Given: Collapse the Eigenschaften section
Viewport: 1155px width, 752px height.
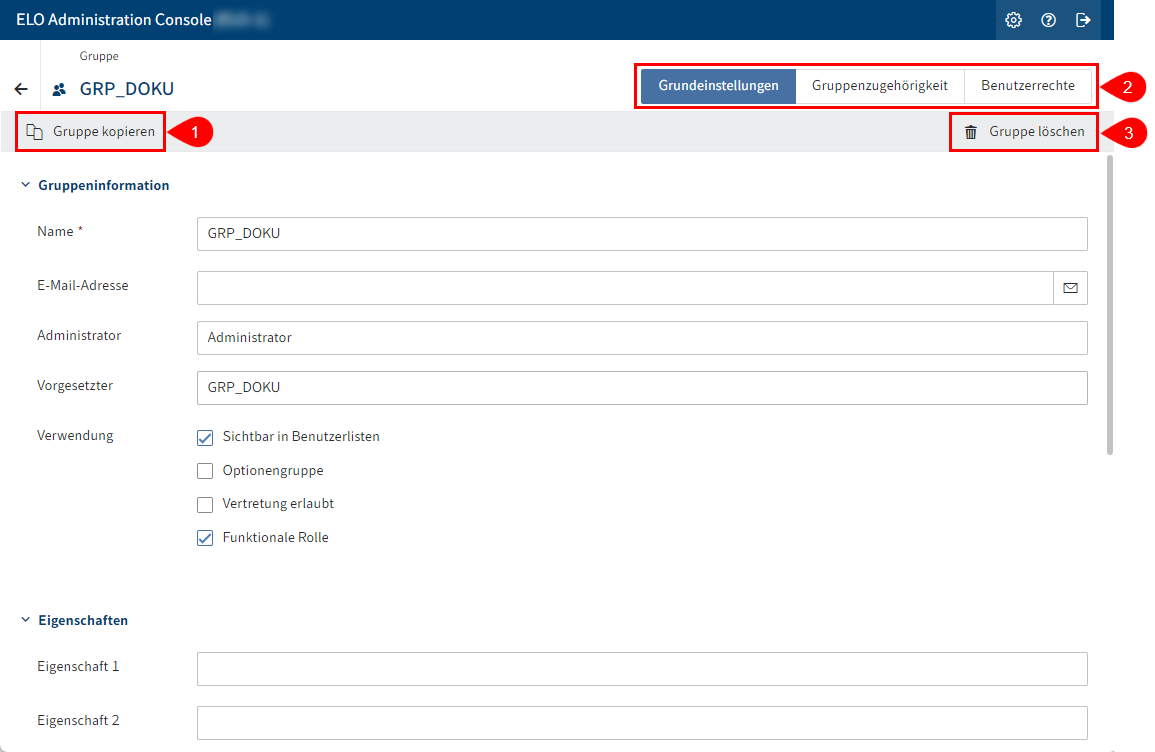Looking at the screenshot, I should point(26,620).
